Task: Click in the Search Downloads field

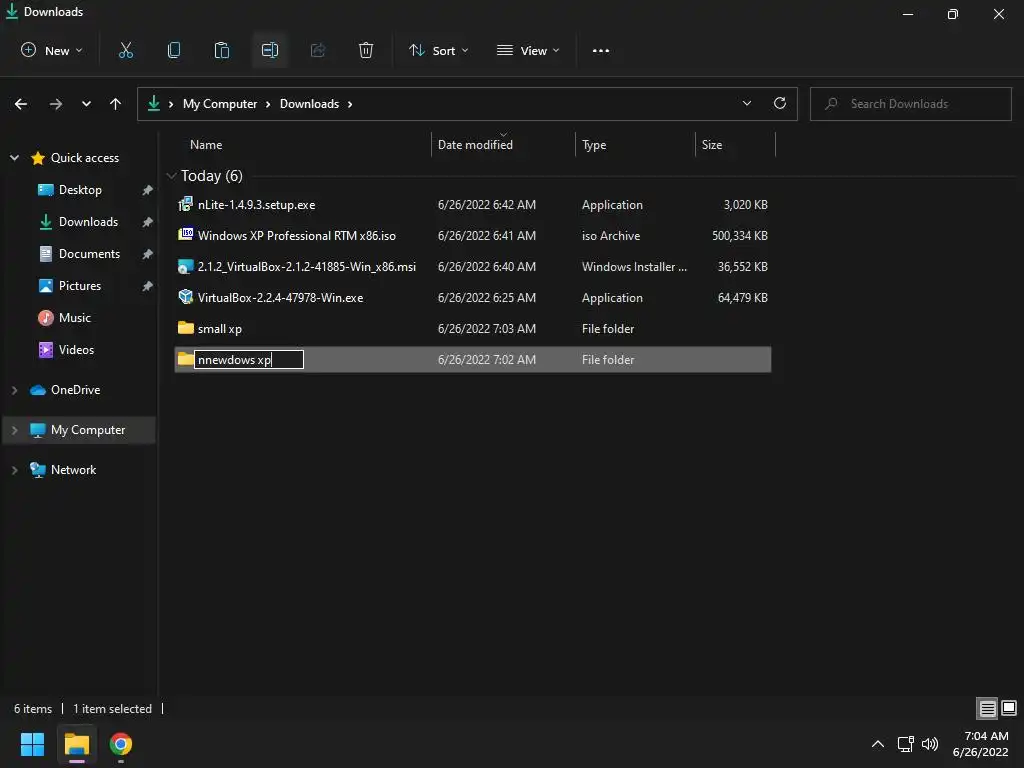Action: (910, 104)
